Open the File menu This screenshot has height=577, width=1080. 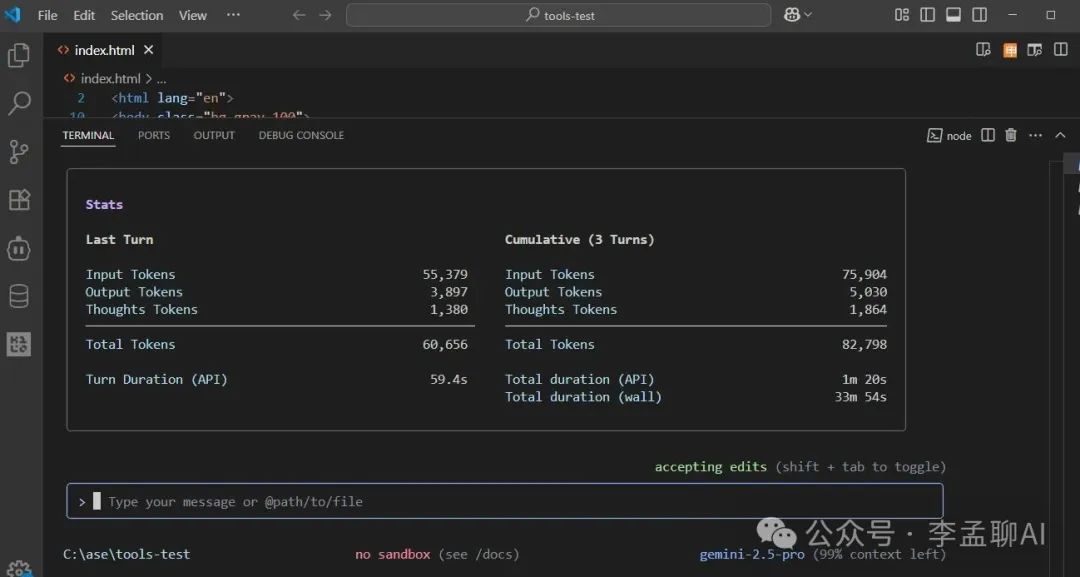[48, 15]
